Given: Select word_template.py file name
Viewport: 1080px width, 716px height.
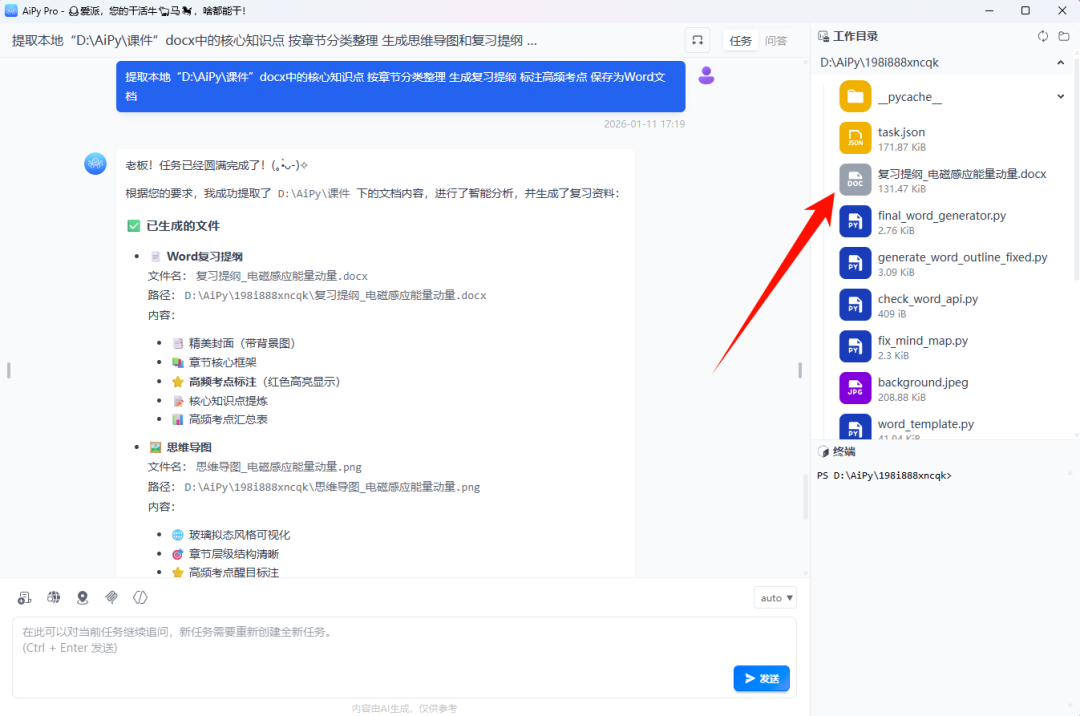Looking at the screenshot, I should pos(926,424).
